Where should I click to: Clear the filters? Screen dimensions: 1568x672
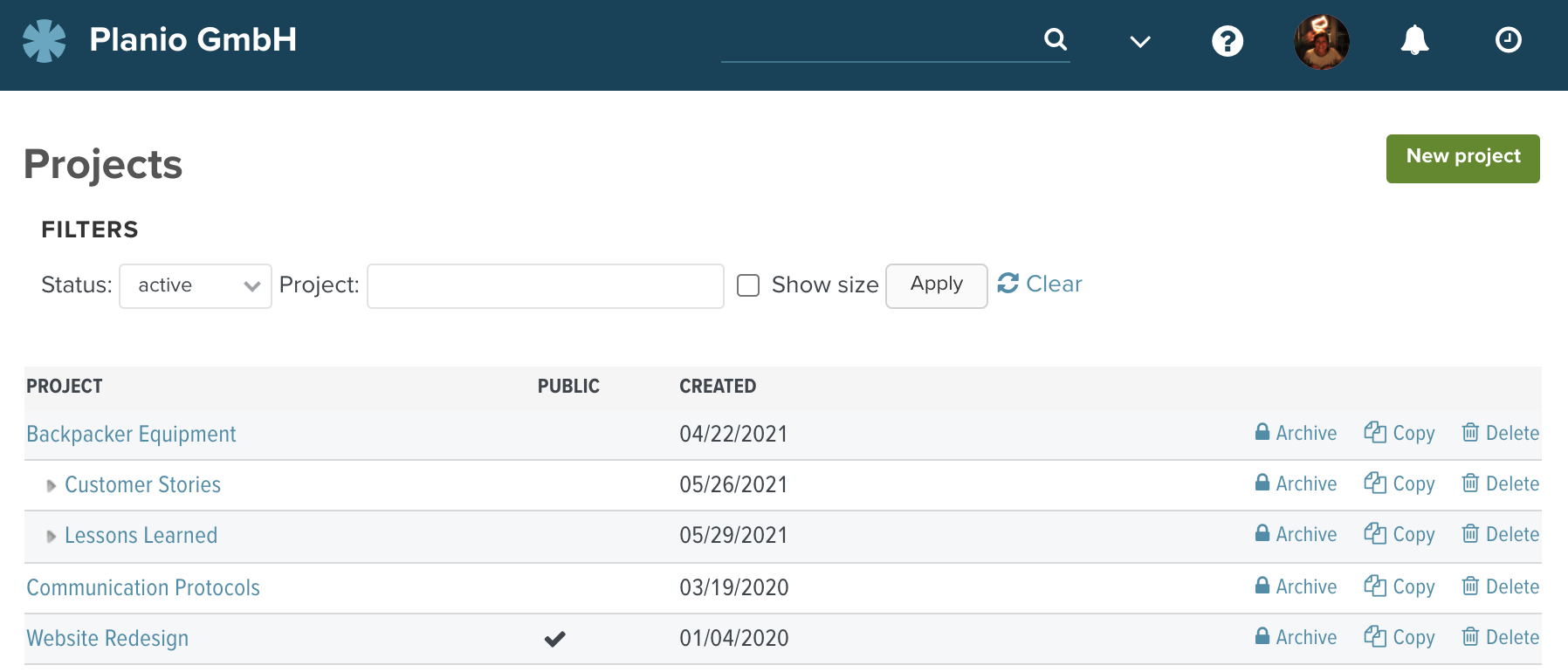pyautogui.click(x=1040, y=284)
